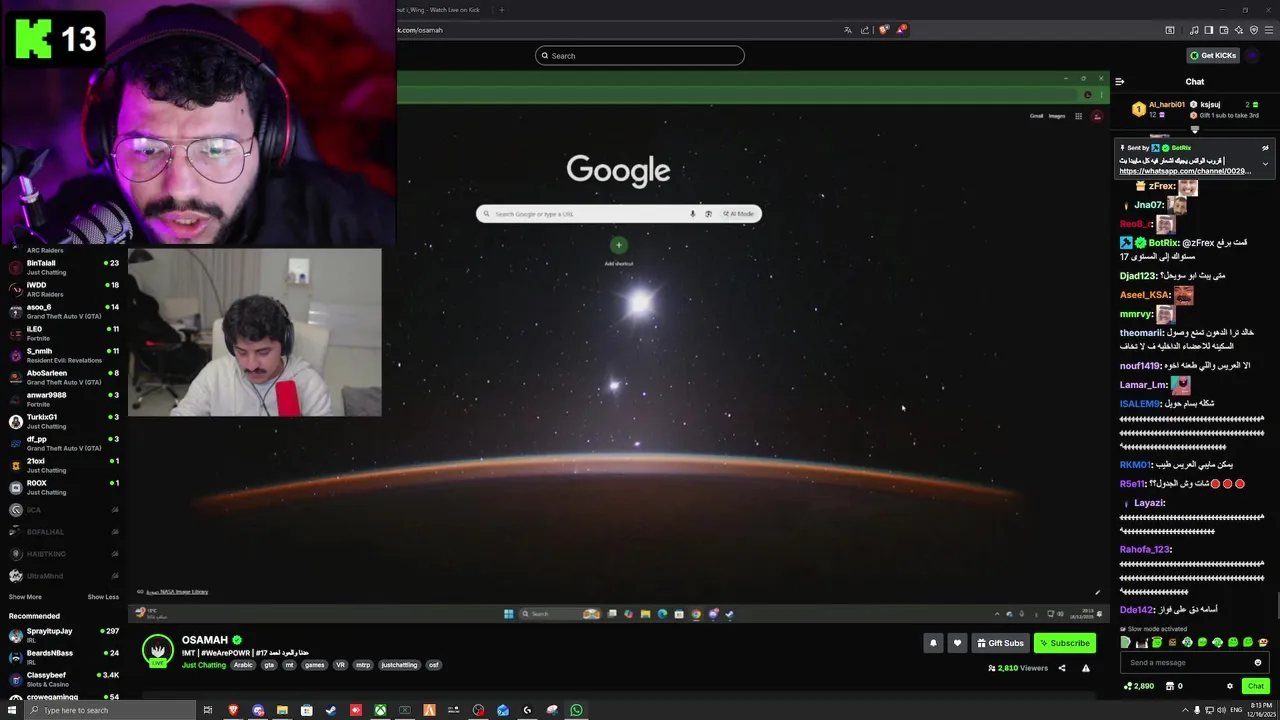Unpin the BotRix pinned message
Screen dimensions: 1280x720
coord(1265,148)
